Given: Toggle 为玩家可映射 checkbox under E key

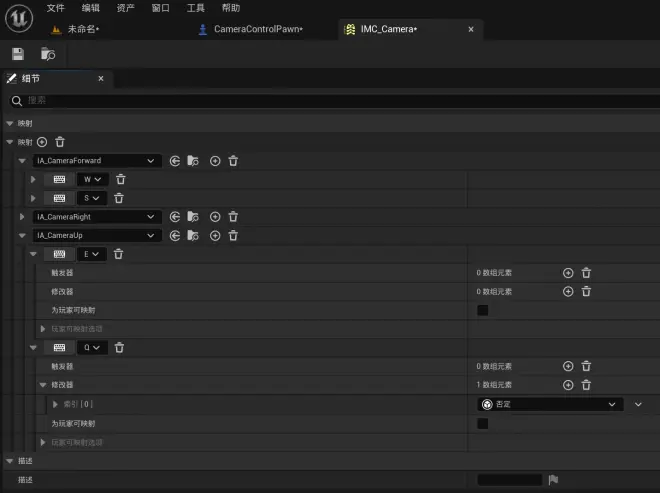Looking at the screenshot, I should [x=483, y=310].
